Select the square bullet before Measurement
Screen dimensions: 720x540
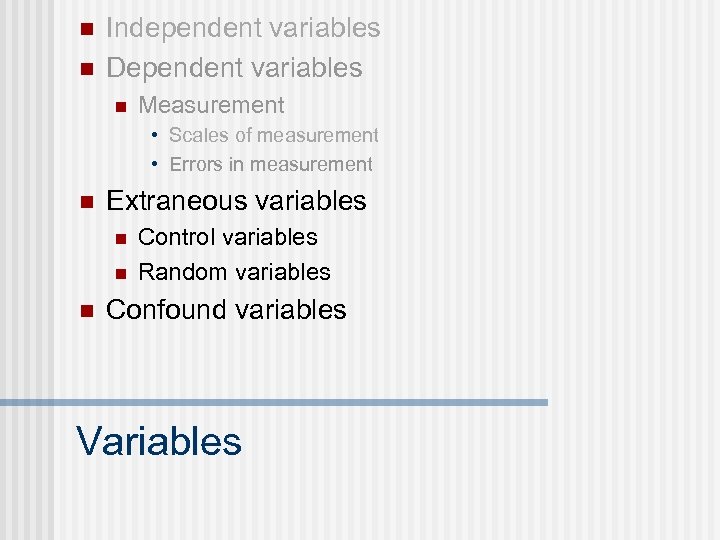(x=119, y=106)
